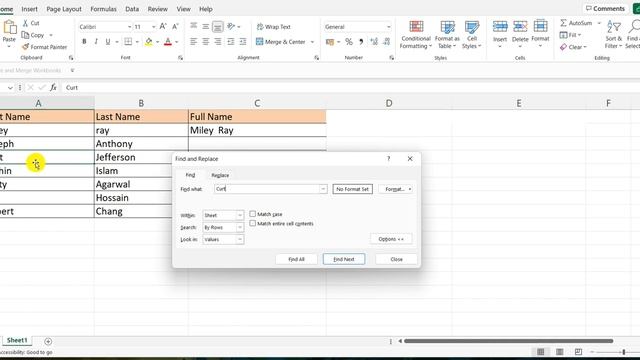Pick the Font Color red A swatch
Screen dimensions: 640x360
tap(168, 42)
